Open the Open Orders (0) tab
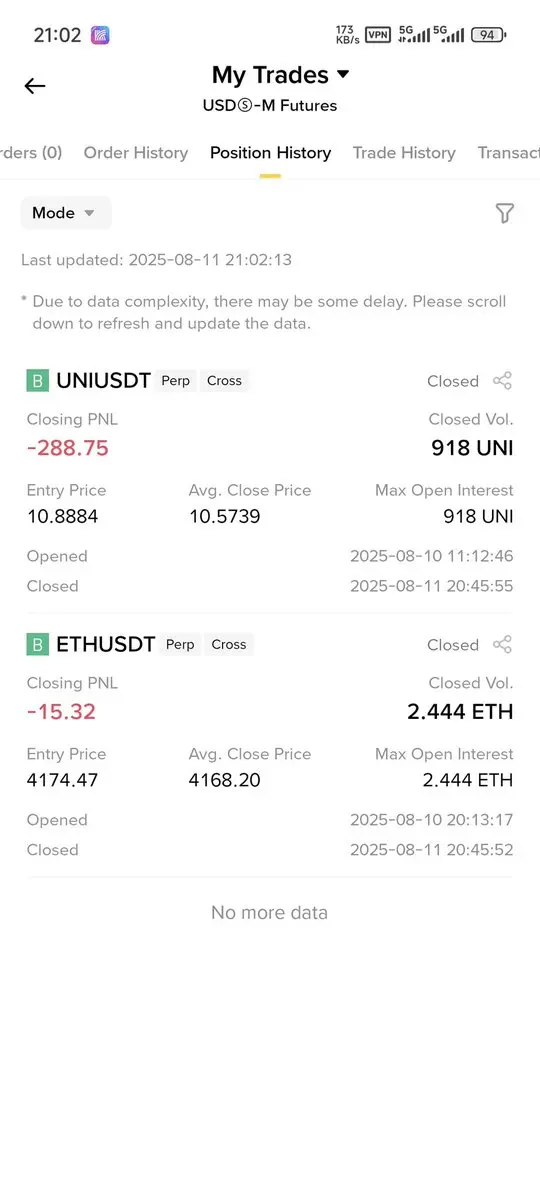Image resolution: width=540 pixels, height=1199 pixels. pyautogui.click(x=31, y=153)
